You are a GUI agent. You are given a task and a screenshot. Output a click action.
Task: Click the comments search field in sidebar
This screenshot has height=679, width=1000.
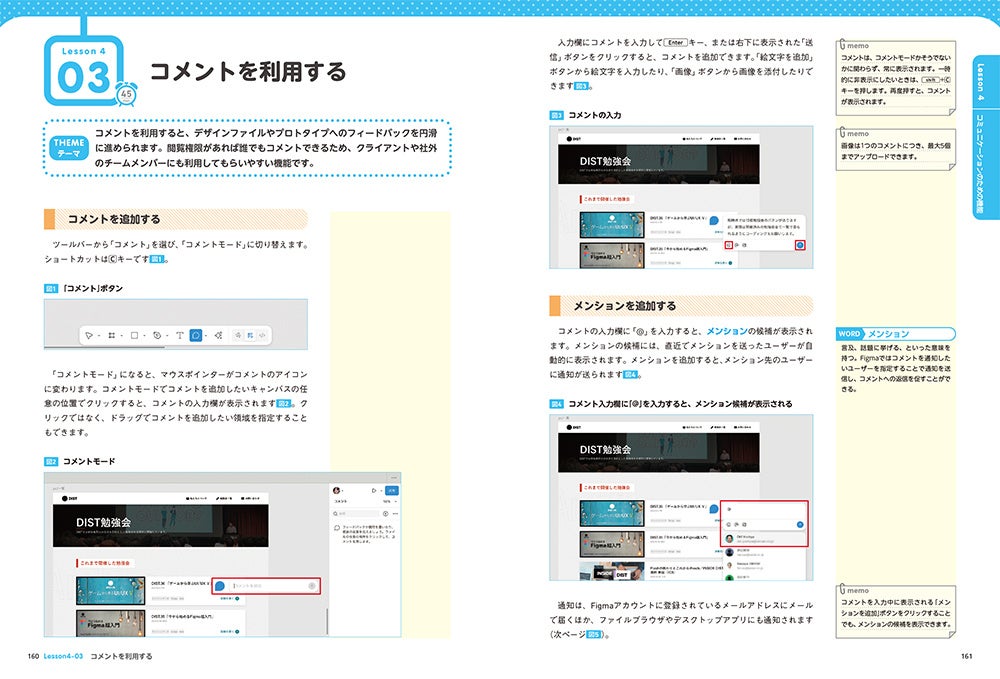tap(356, 513)
